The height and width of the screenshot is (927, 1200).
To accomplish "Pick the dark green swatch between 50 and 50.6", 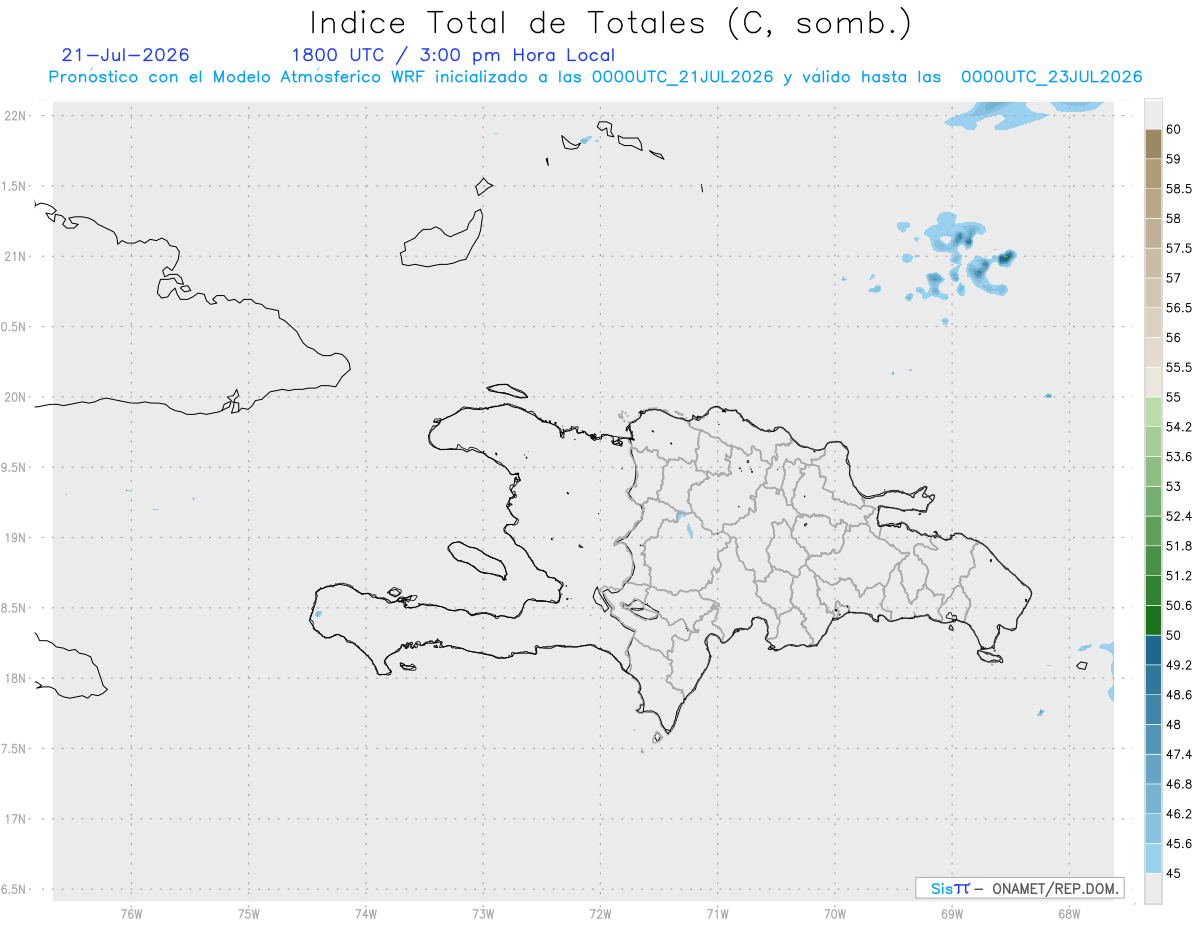I will click(x=1153, y=620).
